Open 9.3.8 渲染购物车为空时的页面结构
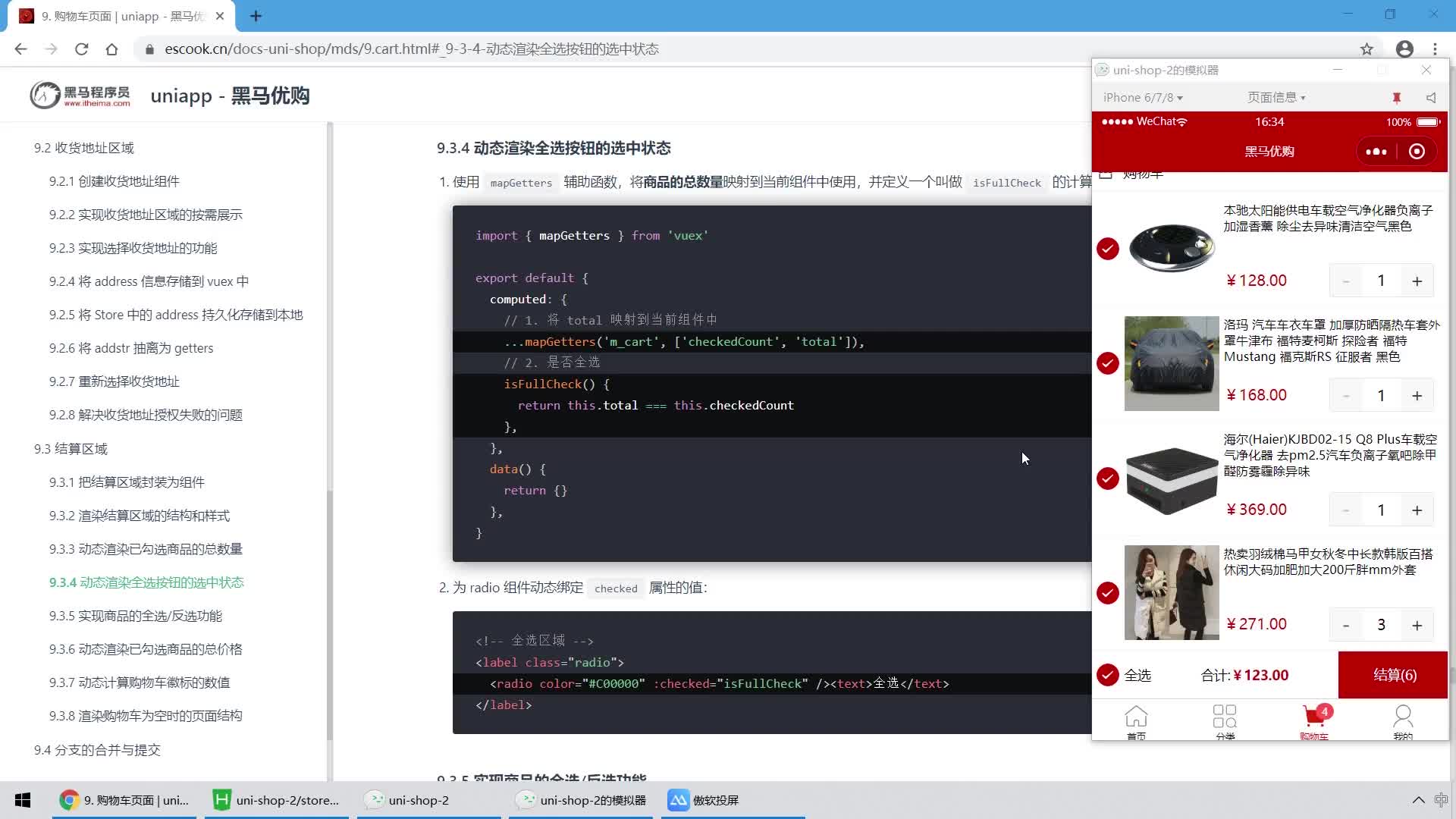The width and height of the screenshot is (1456, 819). [146, 716]
